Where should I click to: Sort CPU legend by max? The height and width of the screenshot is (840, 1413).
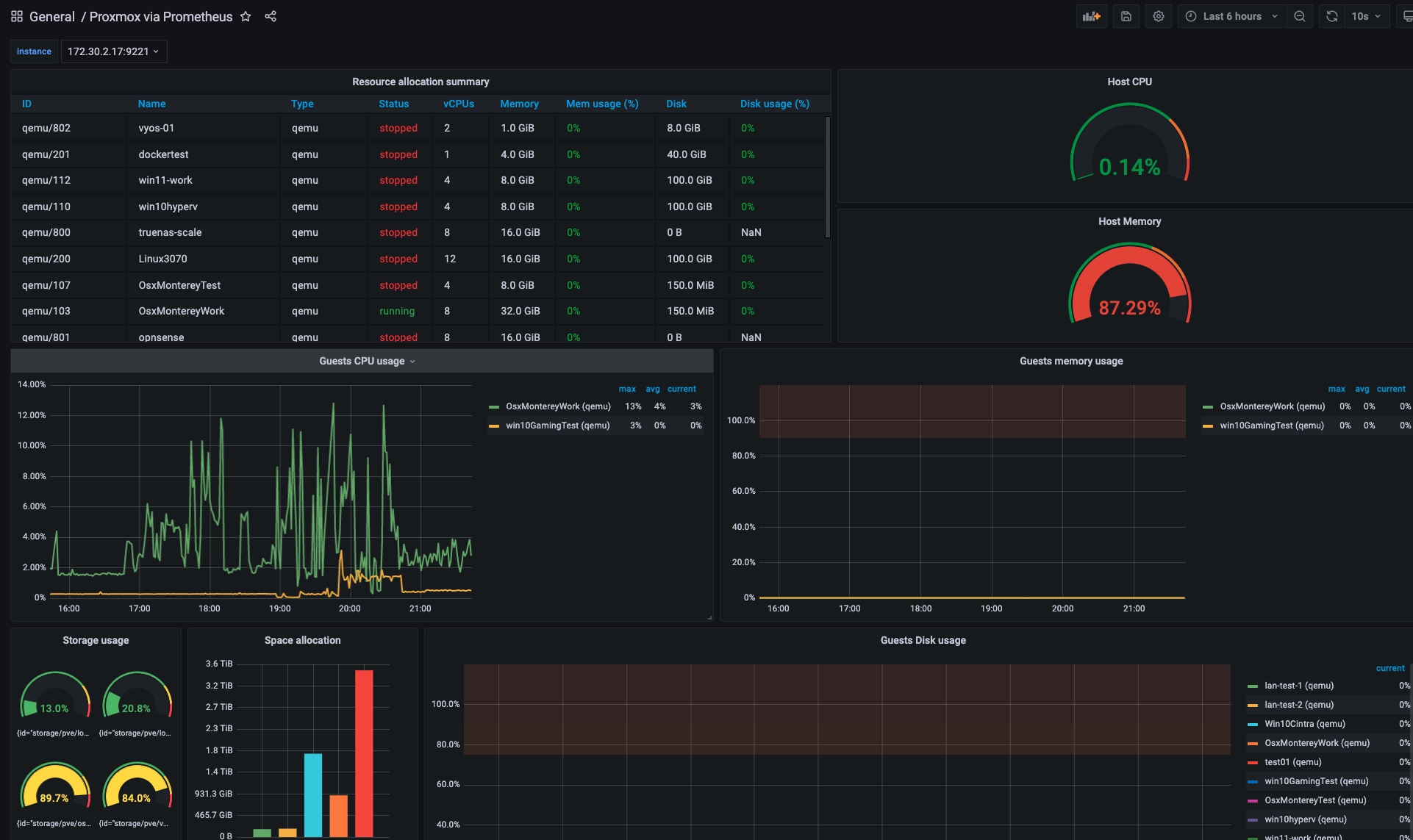(x=627, y=389)
